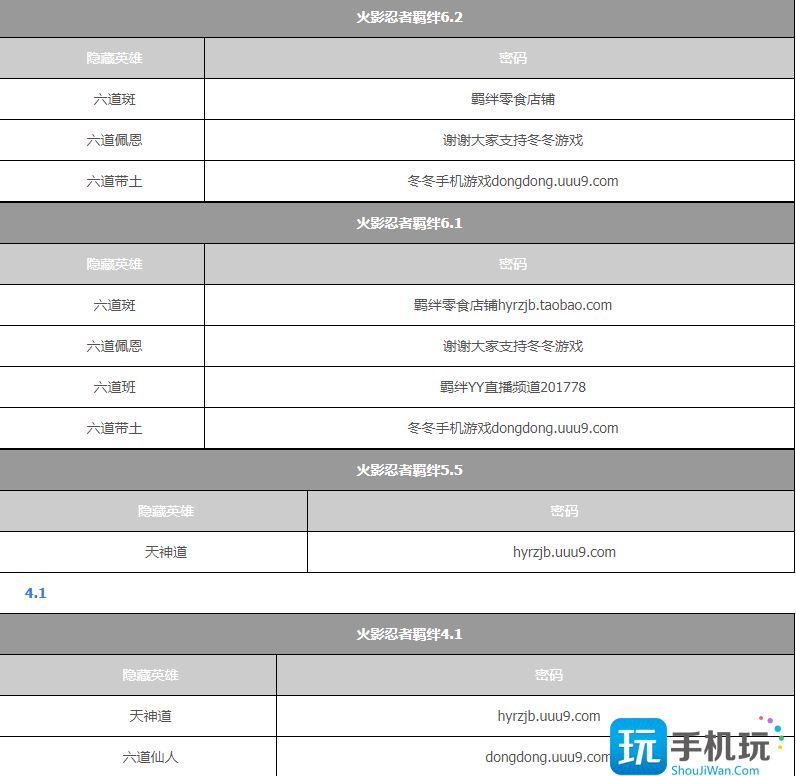The height and width of the screenshot is (776, 796).
Task: Click the 六道仙人 hero cell
Action: pos(138,757)
